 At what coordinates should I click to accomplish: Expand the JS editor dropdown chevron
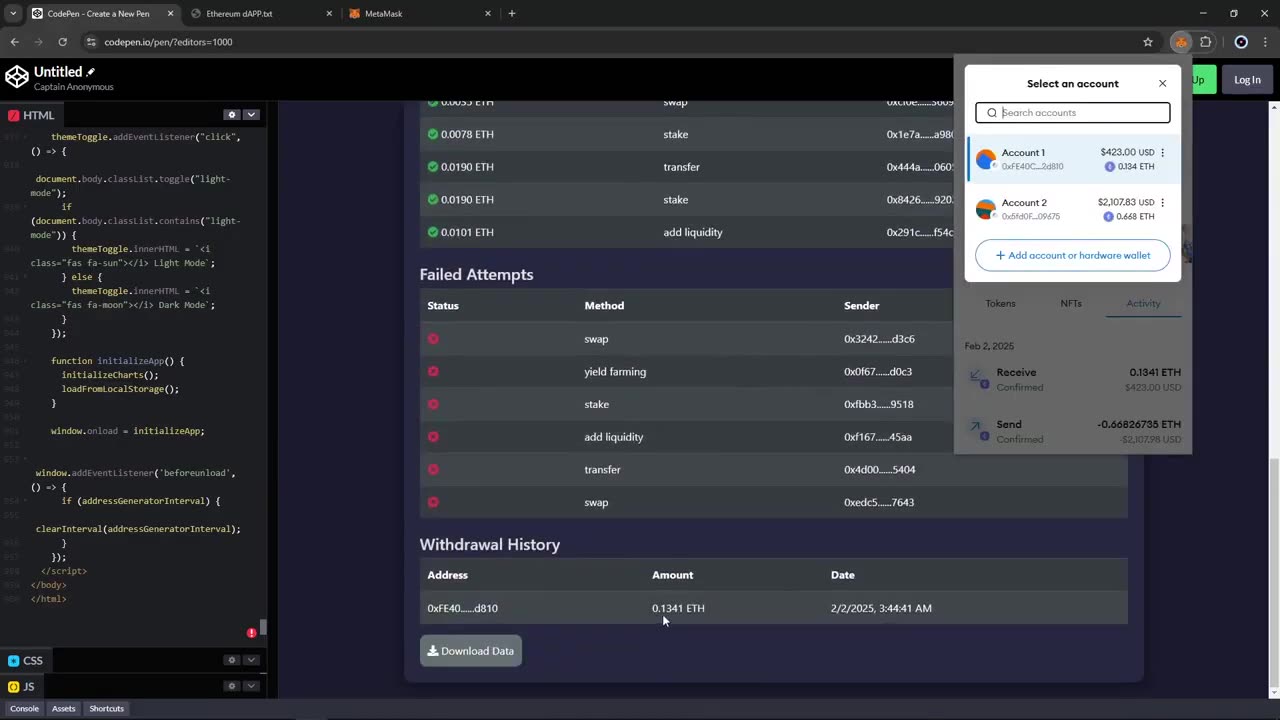[251, 686]
